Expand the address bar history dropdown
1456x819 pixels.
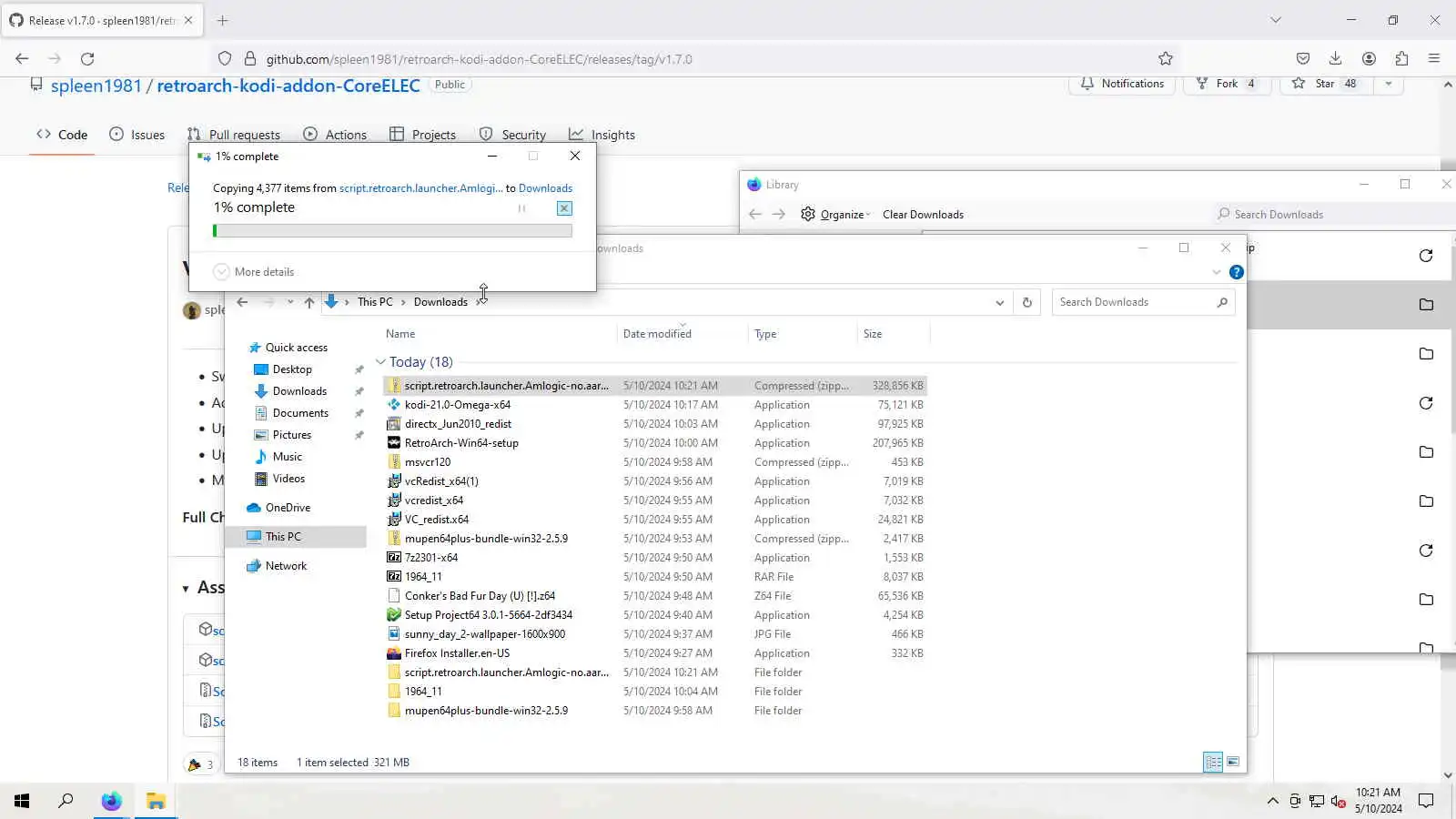[x=1000, y=302]
